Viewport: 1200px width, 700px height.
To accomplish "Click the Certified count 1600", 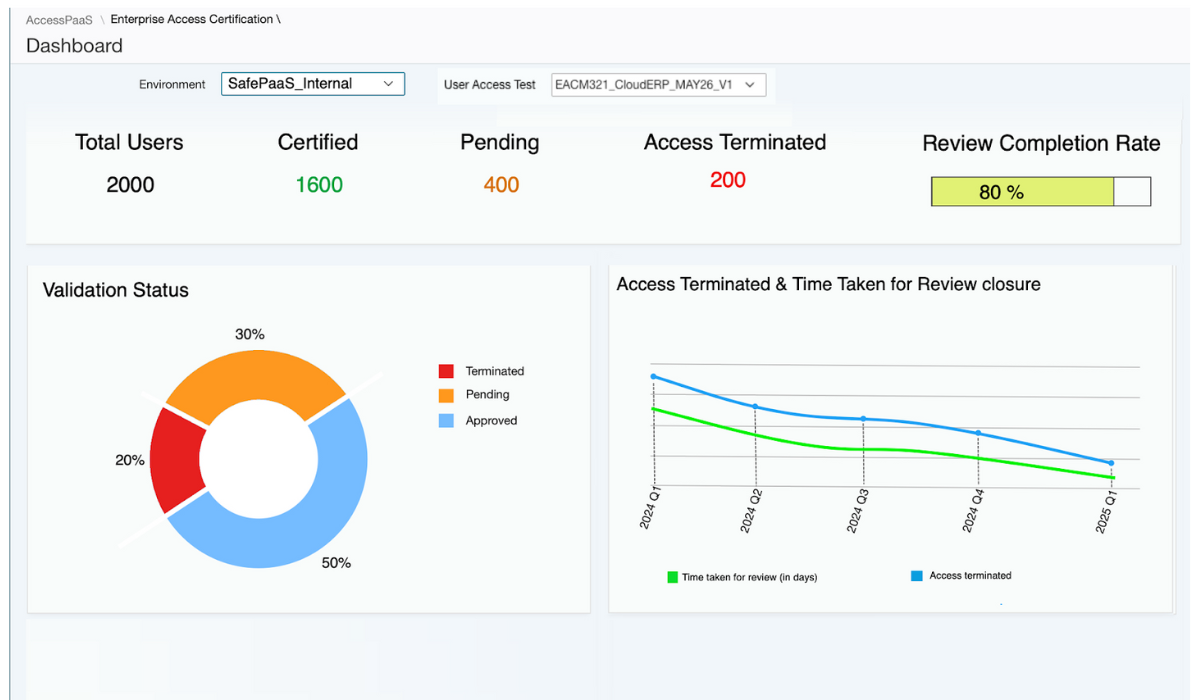I will tap(319, 185).
